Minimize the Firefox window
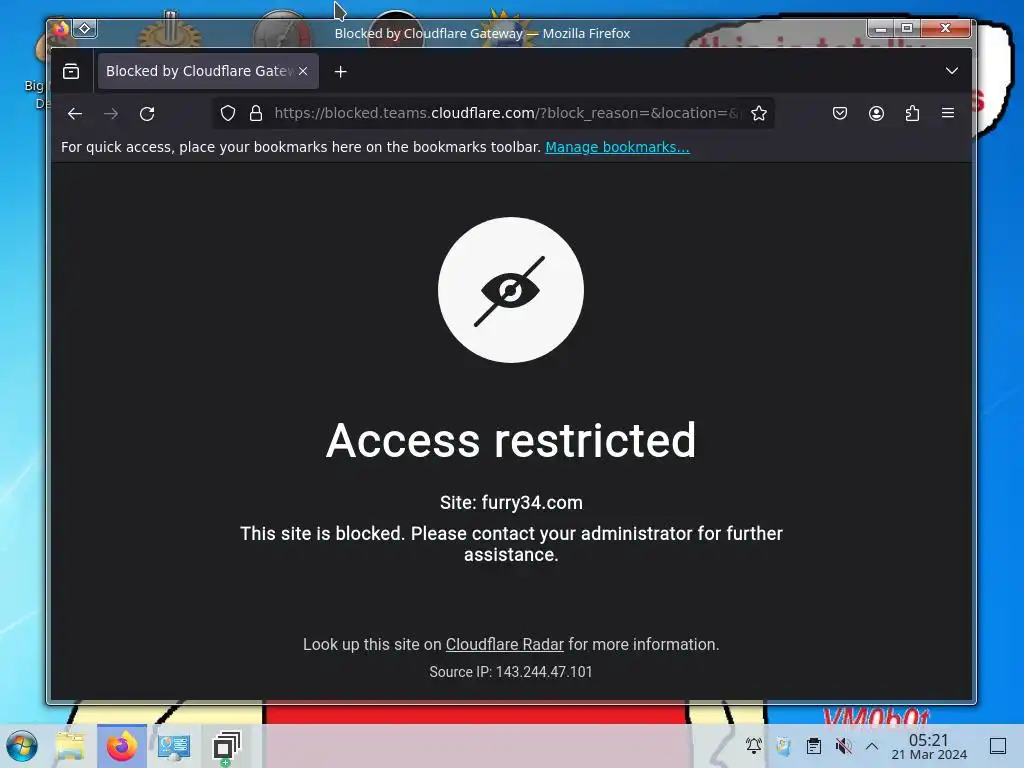The height and width of the screenshot is (768, 1024). click(881, 28)
